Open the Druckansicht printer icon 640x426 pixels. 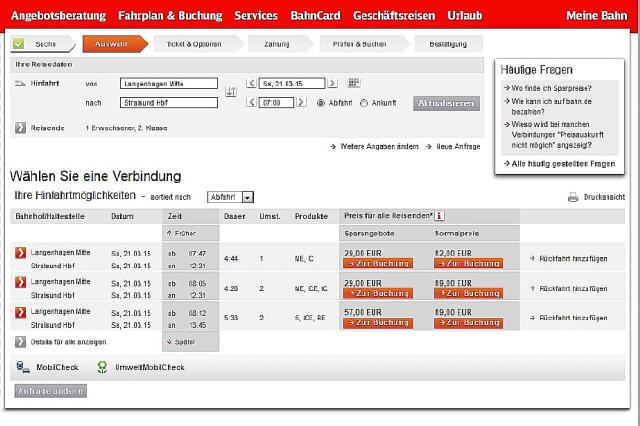tap(573, 197)
